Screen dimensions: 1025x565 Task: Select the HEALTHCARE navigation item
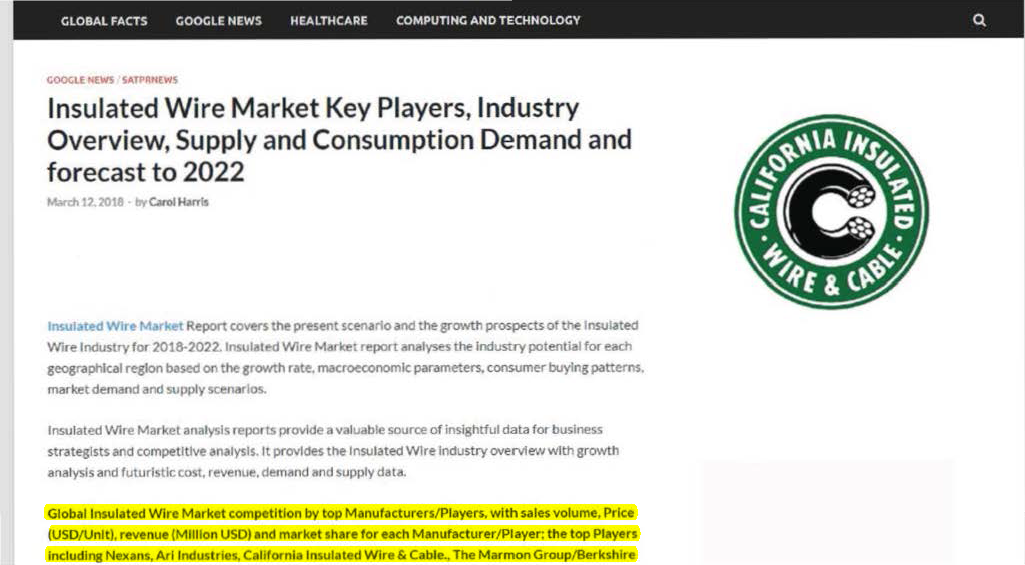[329, 21]
